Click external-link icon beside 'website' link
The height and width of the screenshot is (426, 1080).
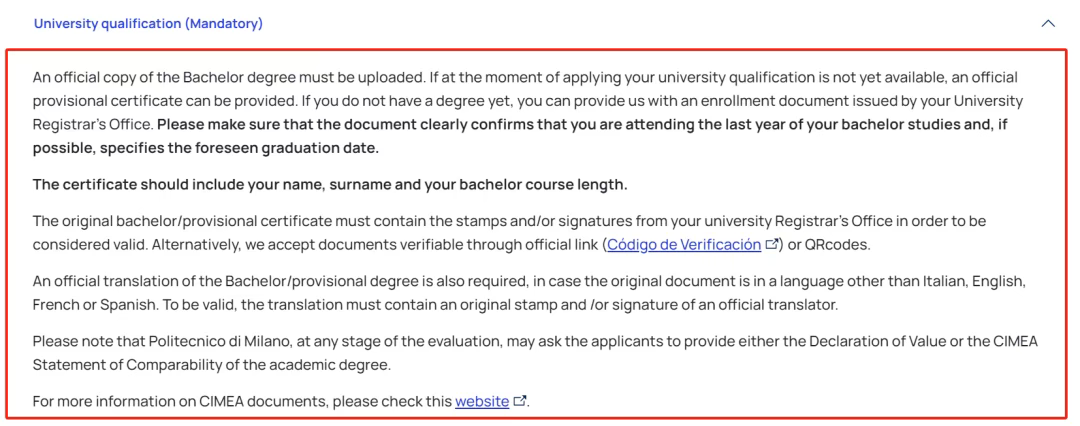(519, 402)
